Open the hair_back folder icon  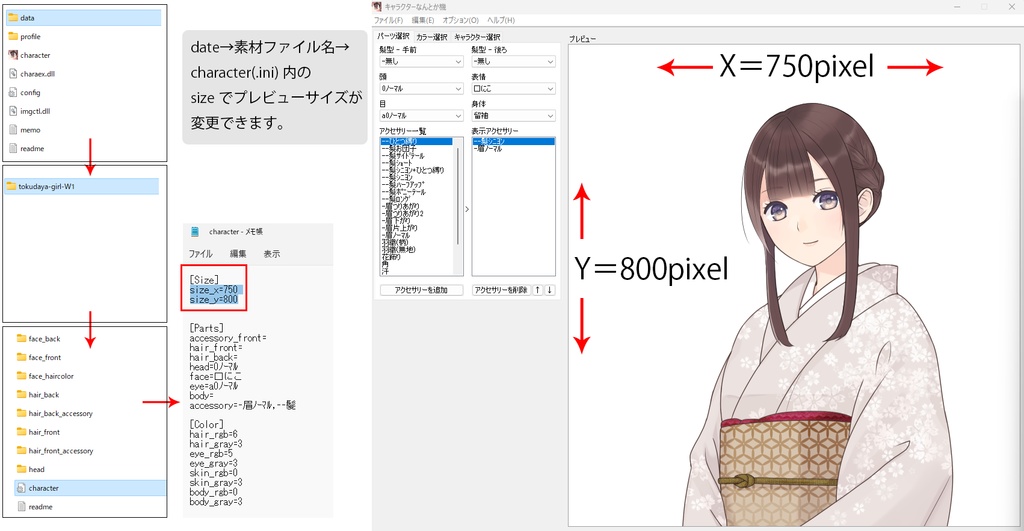(21, 394)
